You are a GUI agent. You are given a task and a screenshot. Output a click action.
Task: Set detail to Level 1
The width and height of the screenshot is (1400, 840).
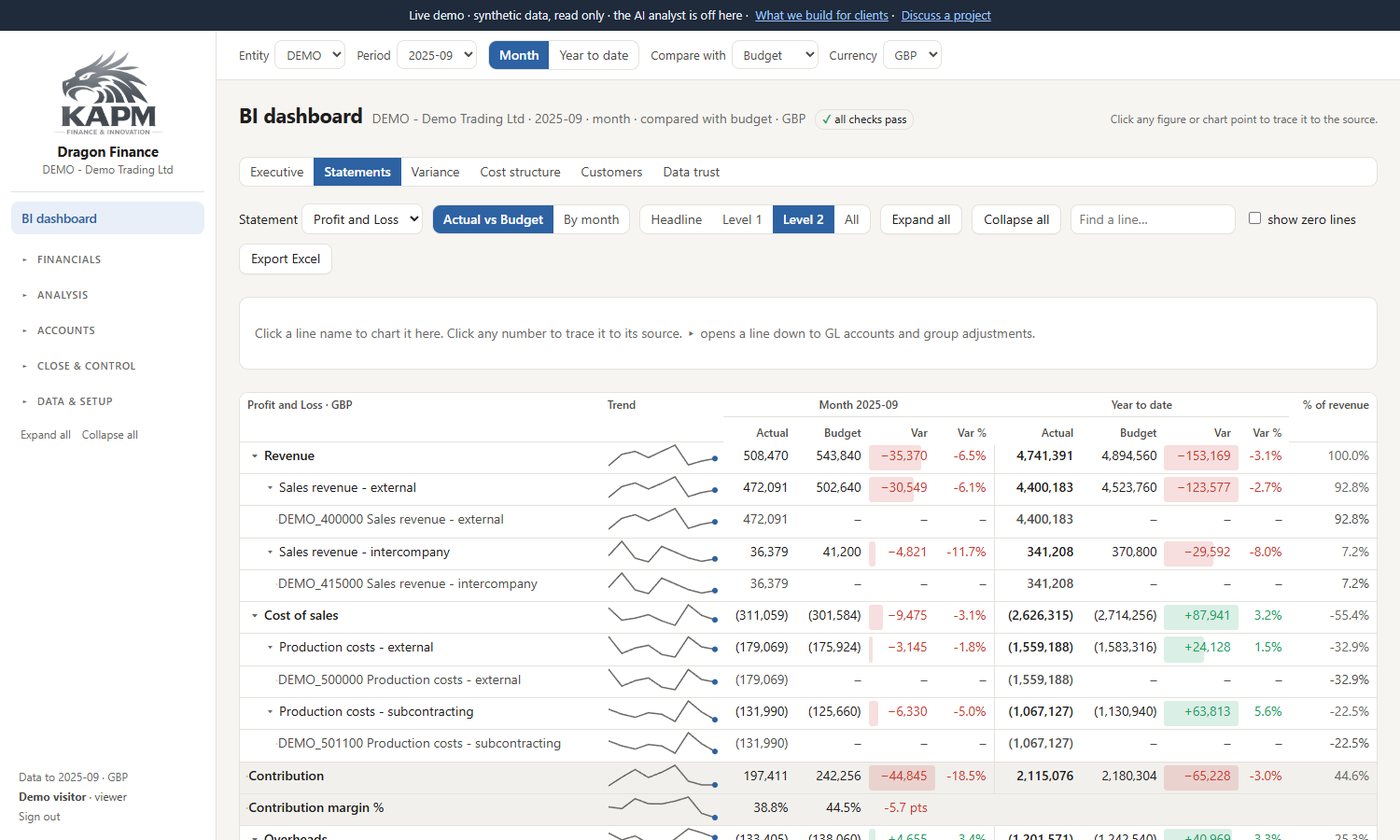pos(742,219)
